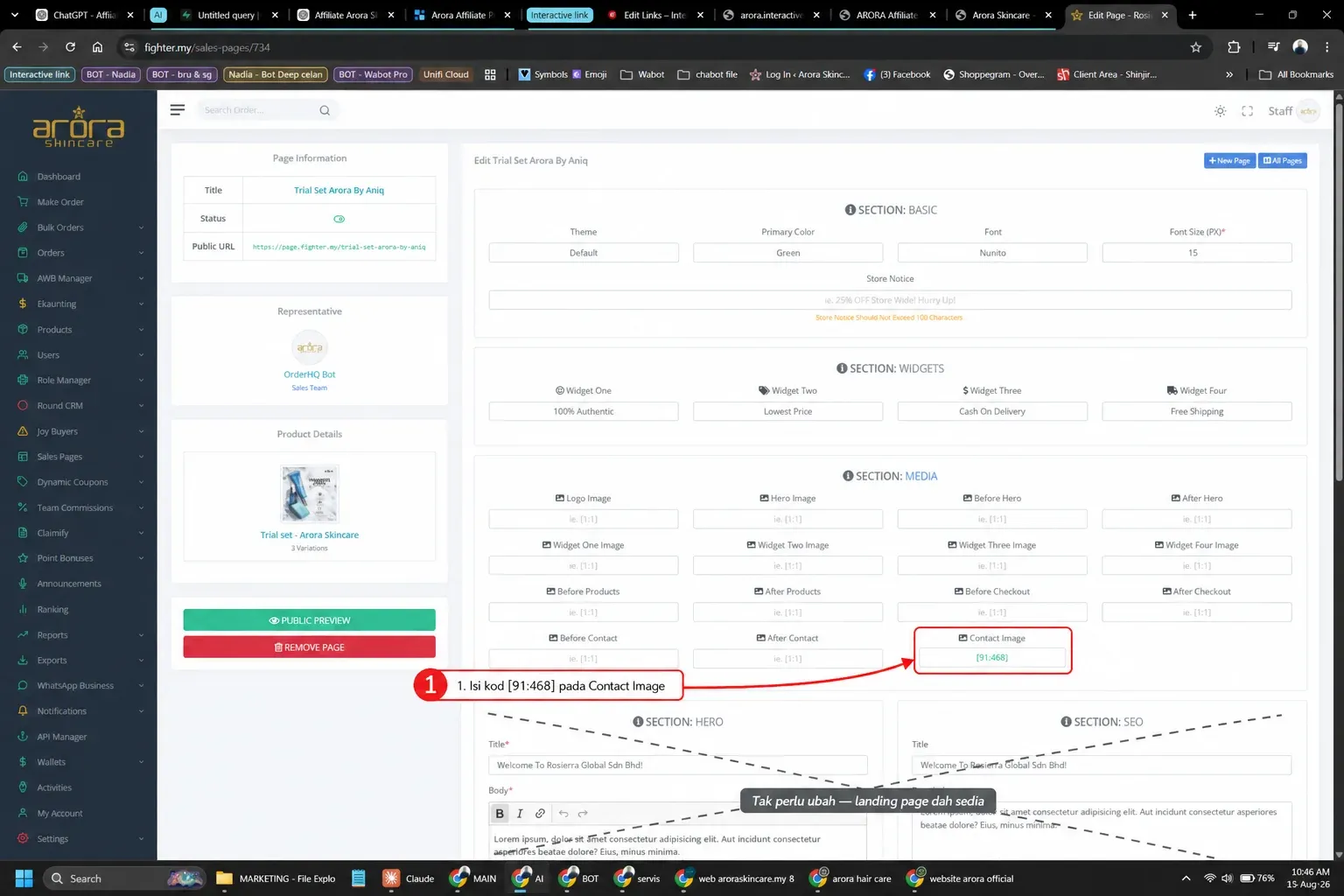Open the Claude app from the taskbar
The image size is (1344, 896).
409,878
